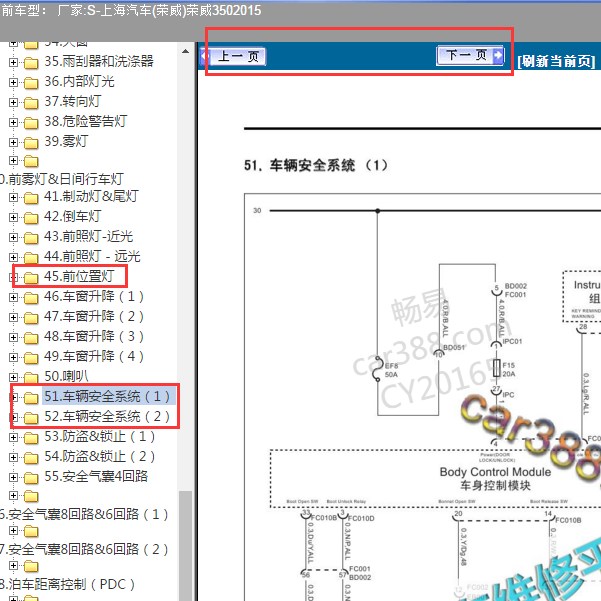Select 52.车辆安全系统（2）entry

pos(107,417)
